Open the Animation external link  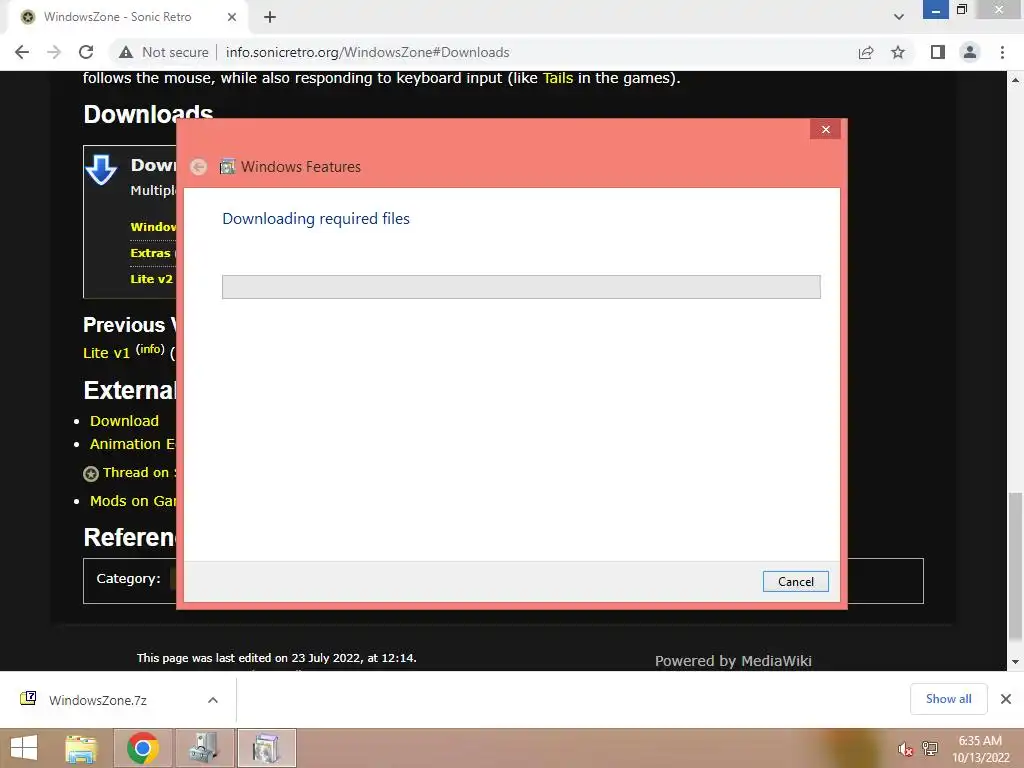click(132, 444)
